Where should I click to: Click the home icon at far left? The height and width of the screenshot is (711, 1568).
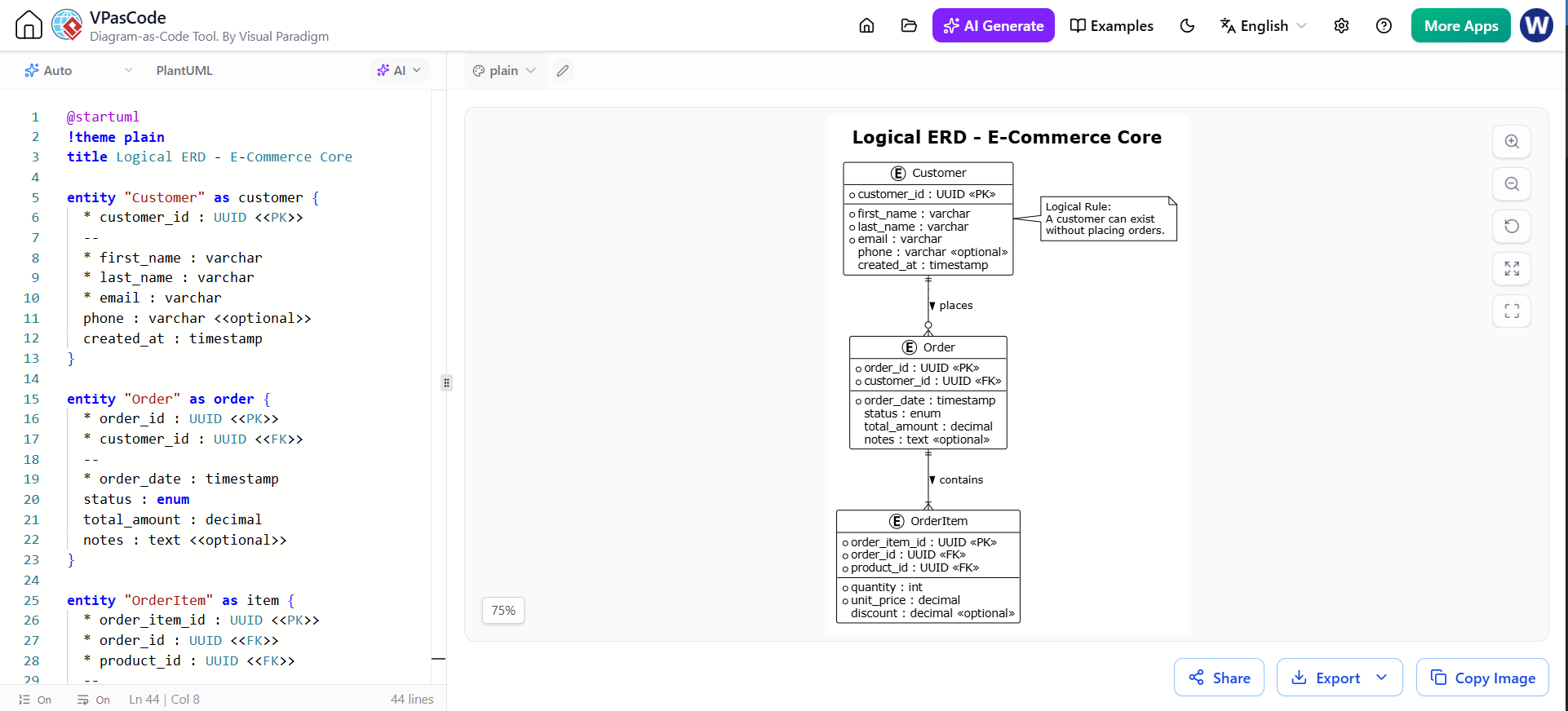29,25
